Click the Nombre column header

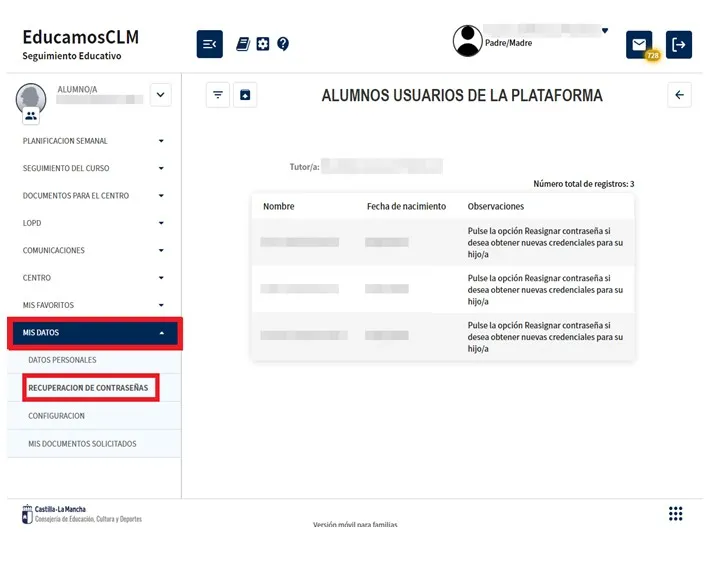tap(279, 206)
